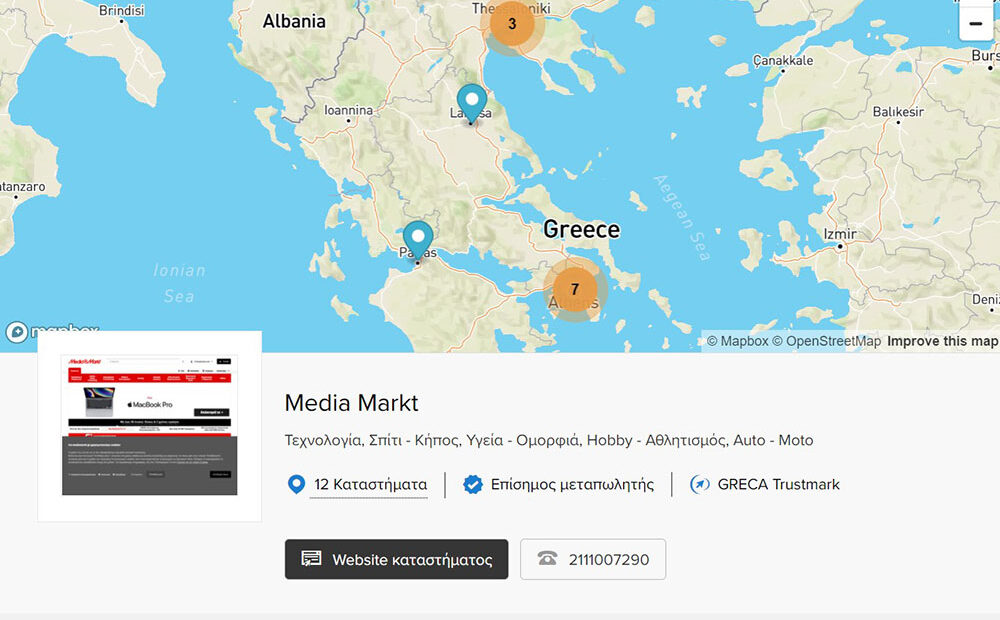Select the Larissa store map pin
The image size is (1000, 620).
(x=472, y=103)
